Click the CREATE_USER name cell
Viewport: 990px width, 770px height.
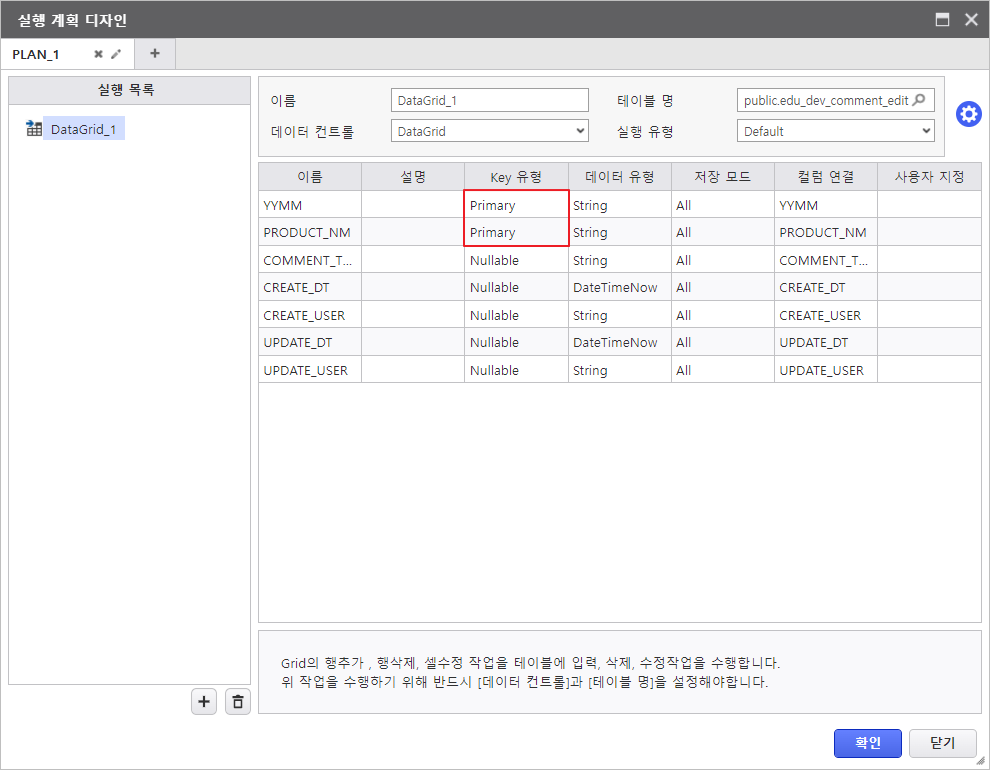tap(310, 315)
